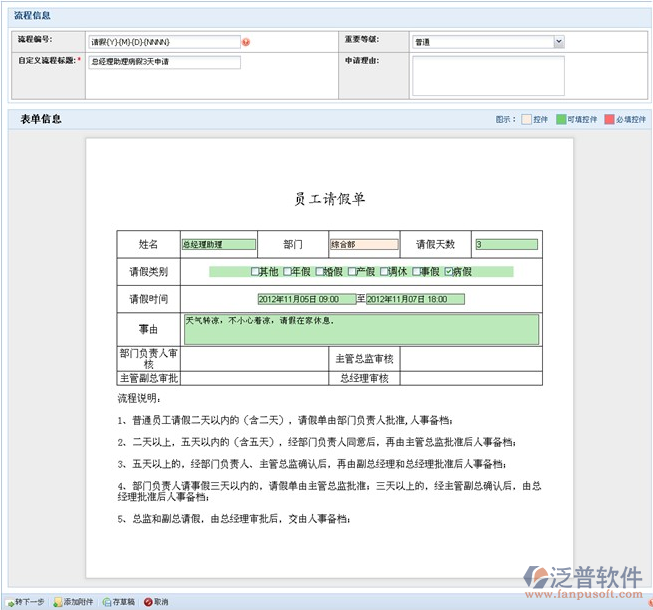The height and width of the screenshot is (610, 653).
Task: Click the 流程编号 input field
Action: pyautogui.click(x=164, y=42)
